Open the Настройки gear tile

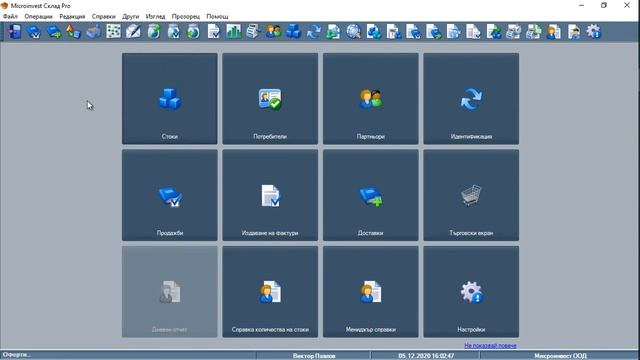(x=471, y=291)
